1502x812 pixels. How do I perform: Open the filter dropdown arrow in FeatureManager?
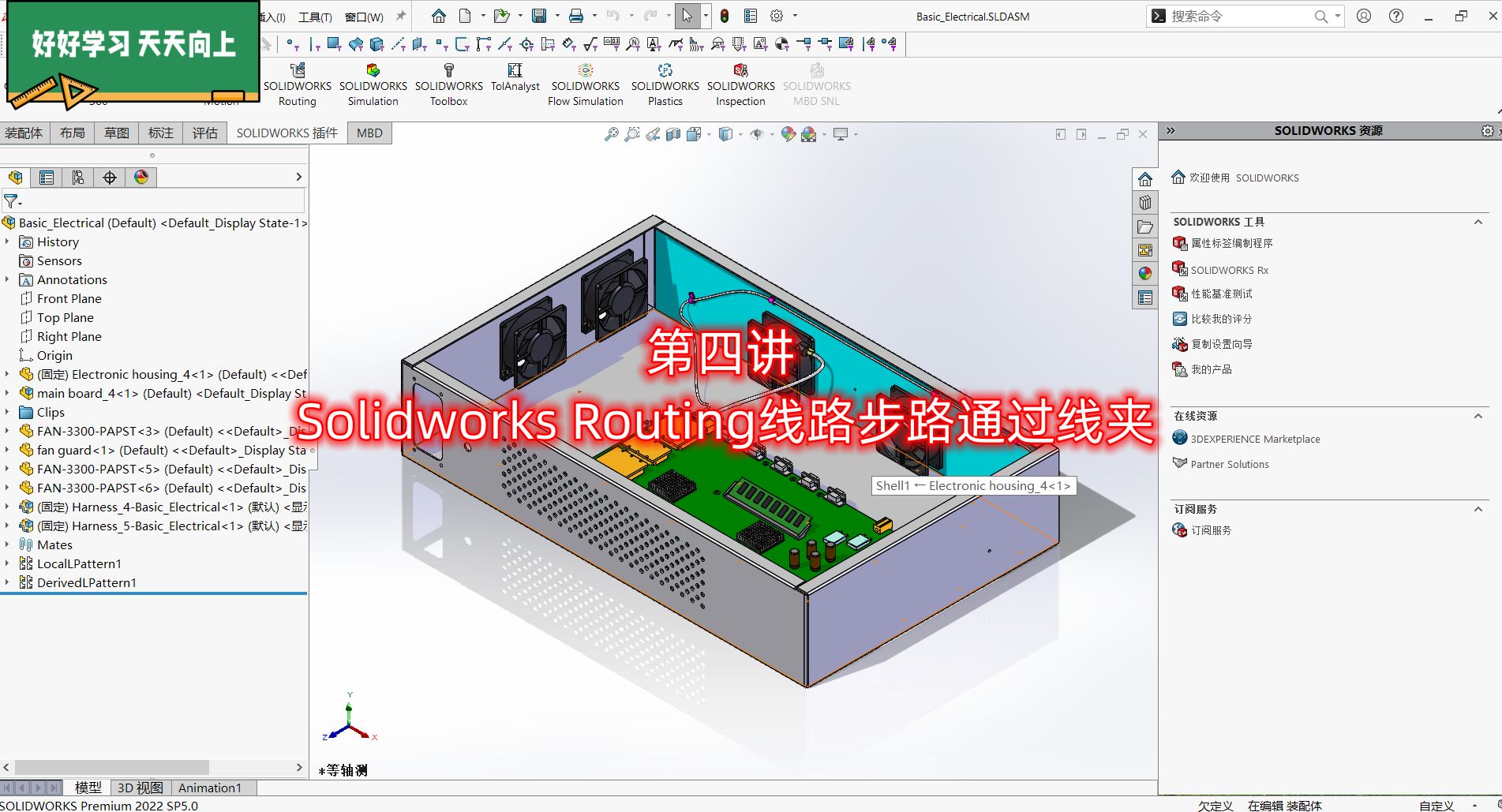click(x=19, y=202)
